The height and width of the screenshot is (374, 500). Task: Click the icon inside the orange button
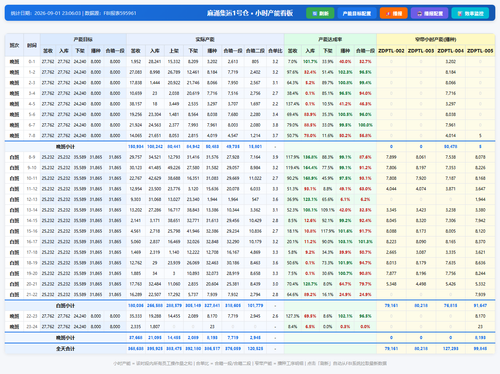[x=388, y=14]
